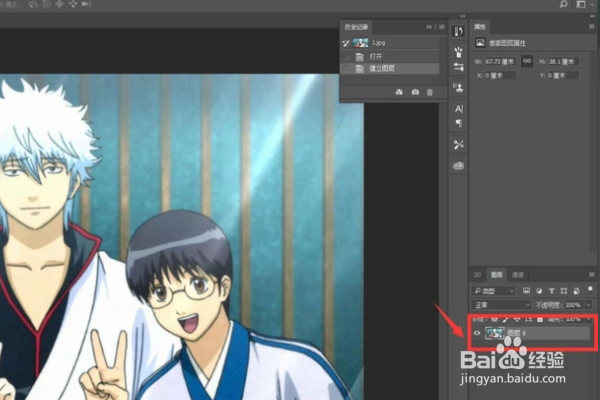This screenshot has width=600, height=400.
Task: Click the opacity 100% value field
Action: (x=573, y=305)
